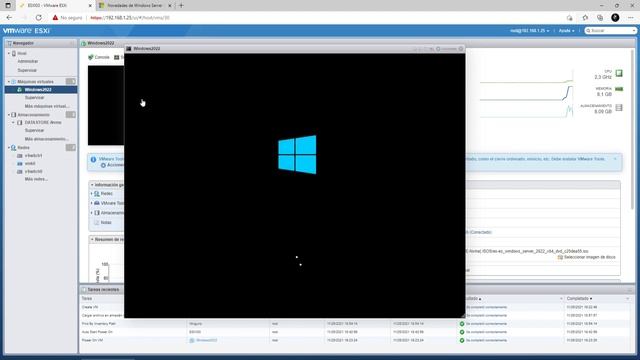Collapse the Redes tree node
This screenshot has height=360, width=640.
(x=9, y=147)
